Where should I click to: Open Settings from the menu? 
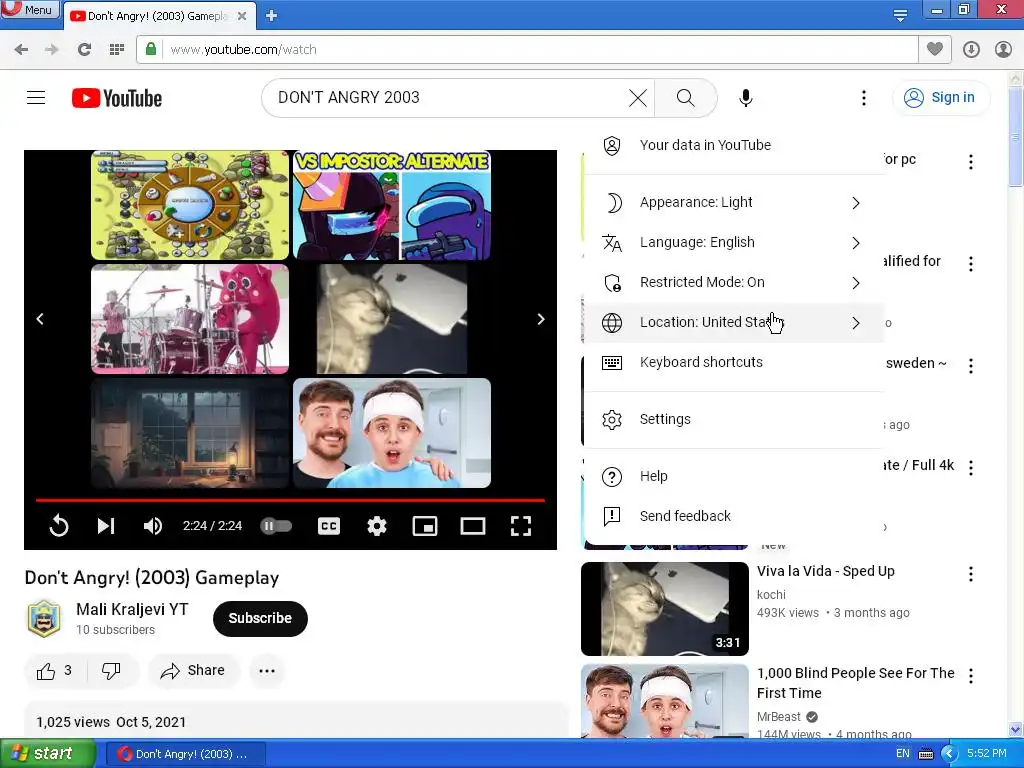click(733, 419)
